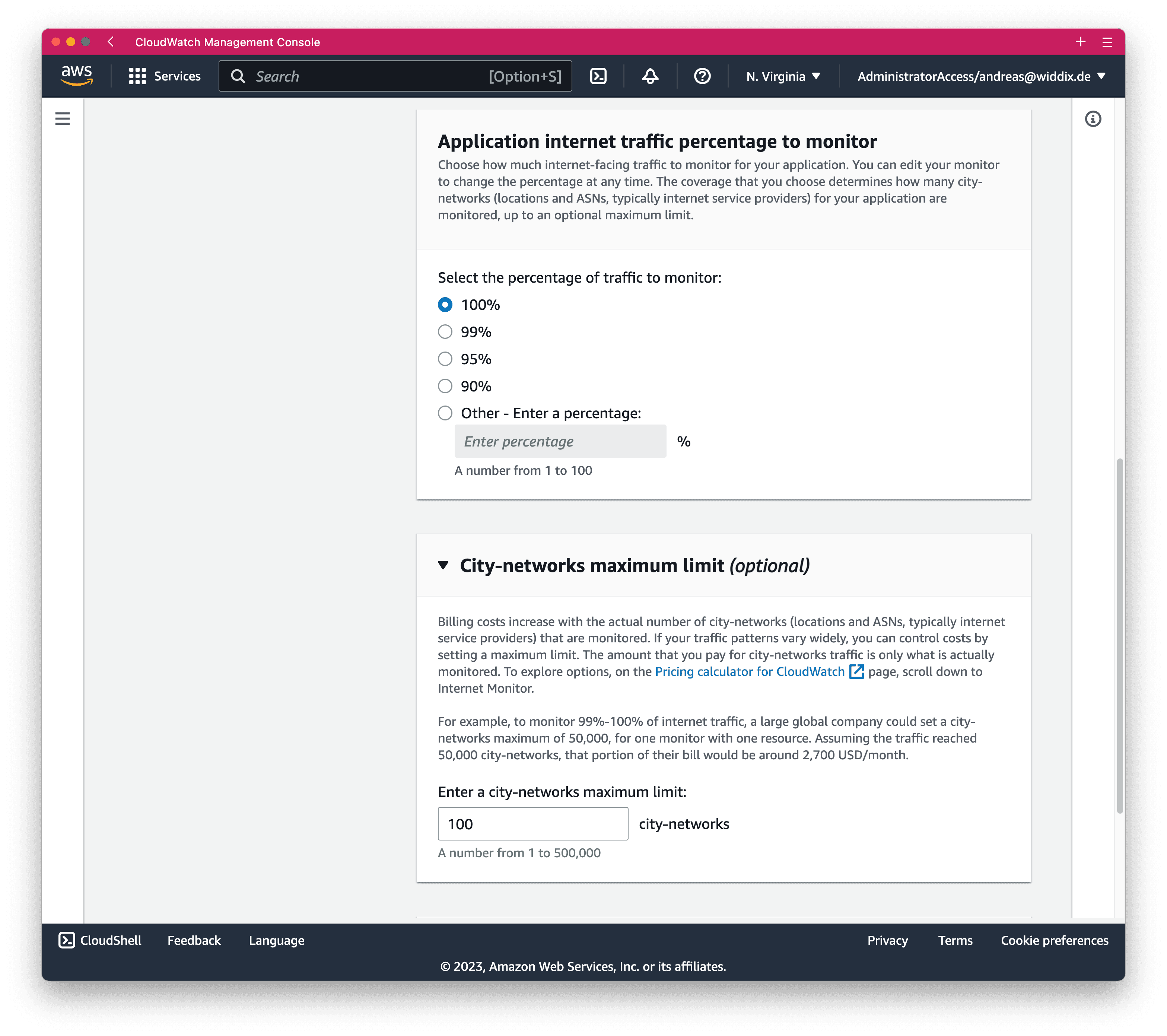Open the Feedback item in the footer
The width and height of the screenshot is (1167, 1036).
(194, 941)
